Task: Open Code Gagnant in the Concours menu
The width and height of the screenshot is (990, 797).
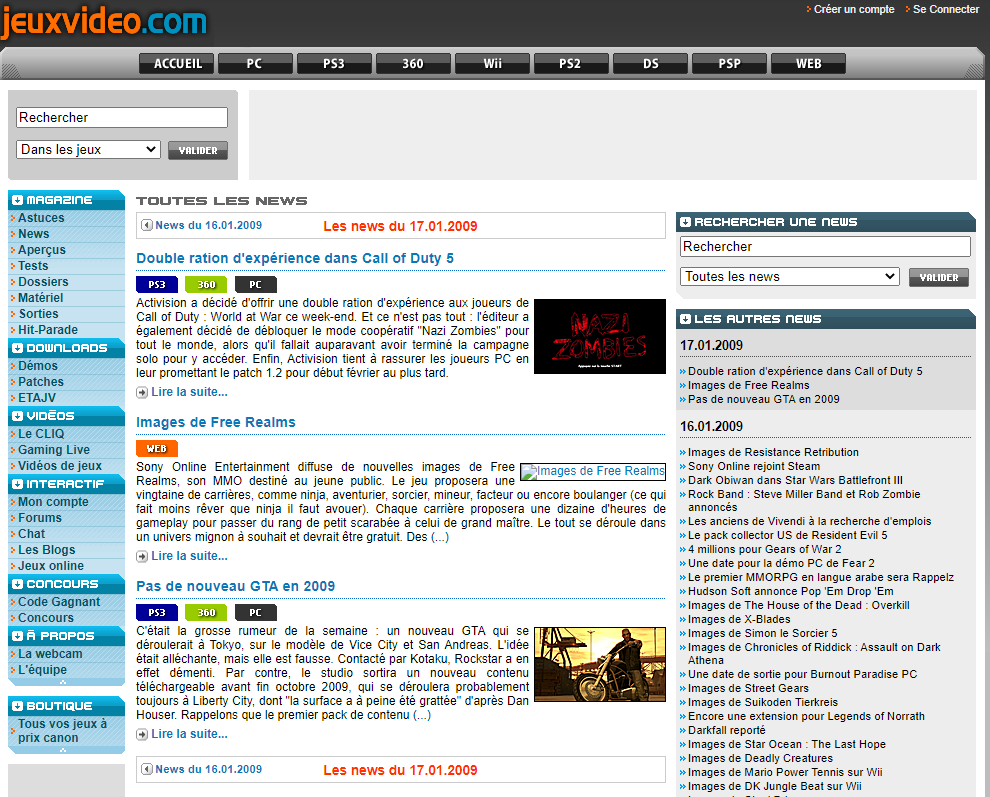Action: click(x=59, y=602)
